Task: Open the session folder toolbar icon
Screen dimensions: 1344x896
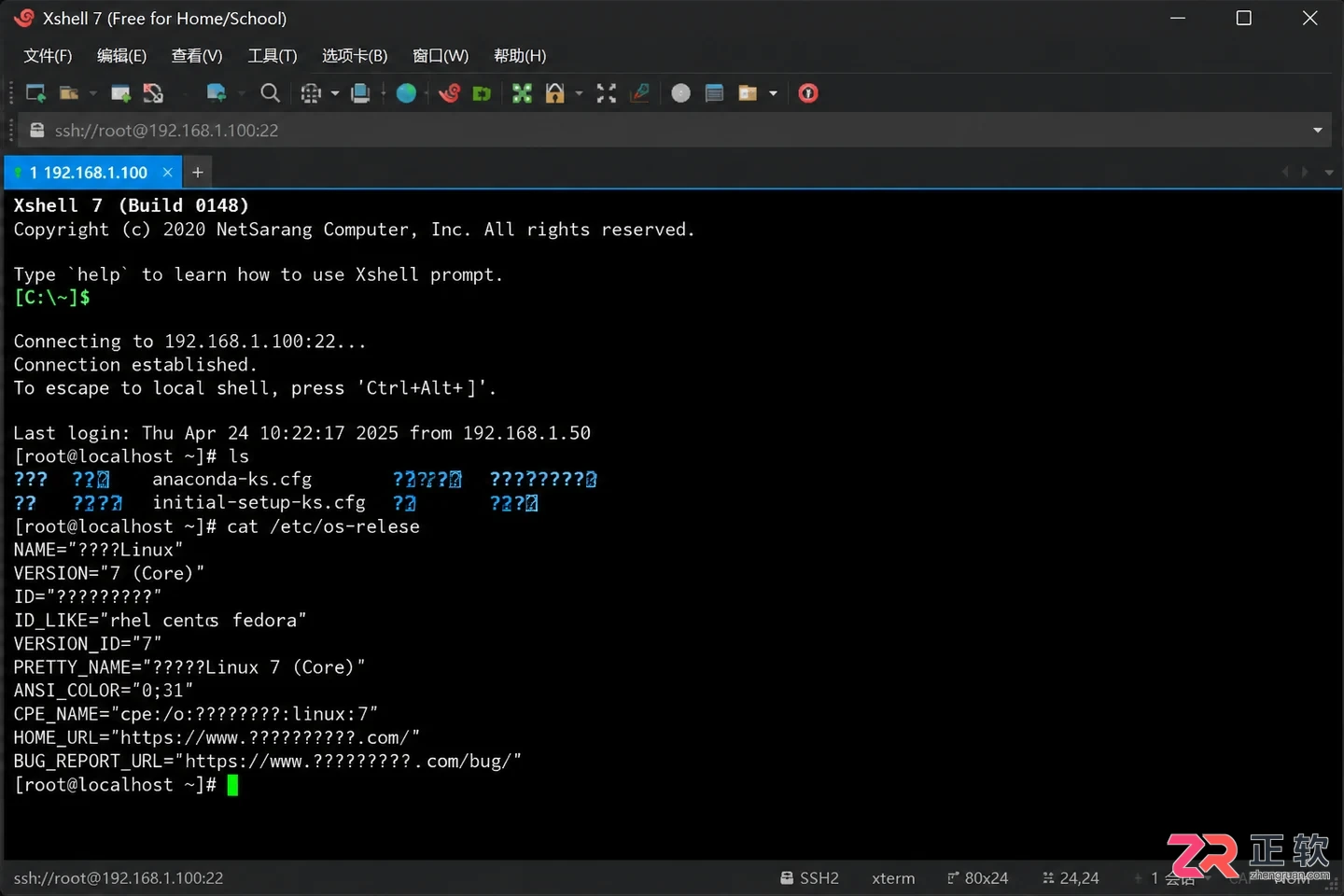Action: [68, 92]
